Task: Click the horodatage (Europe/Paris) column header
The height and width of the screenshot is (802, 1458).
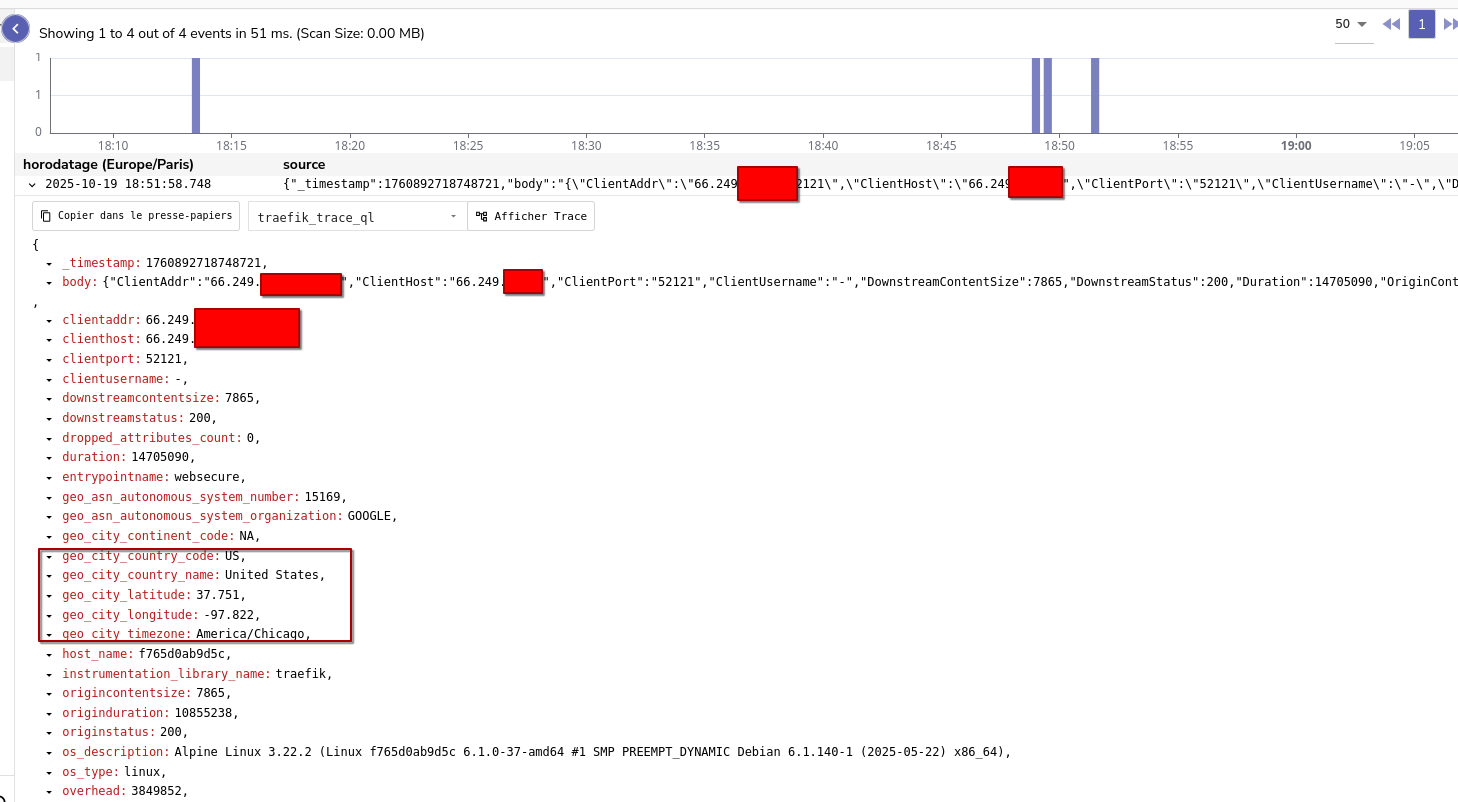Action: (x=108, y=164)
